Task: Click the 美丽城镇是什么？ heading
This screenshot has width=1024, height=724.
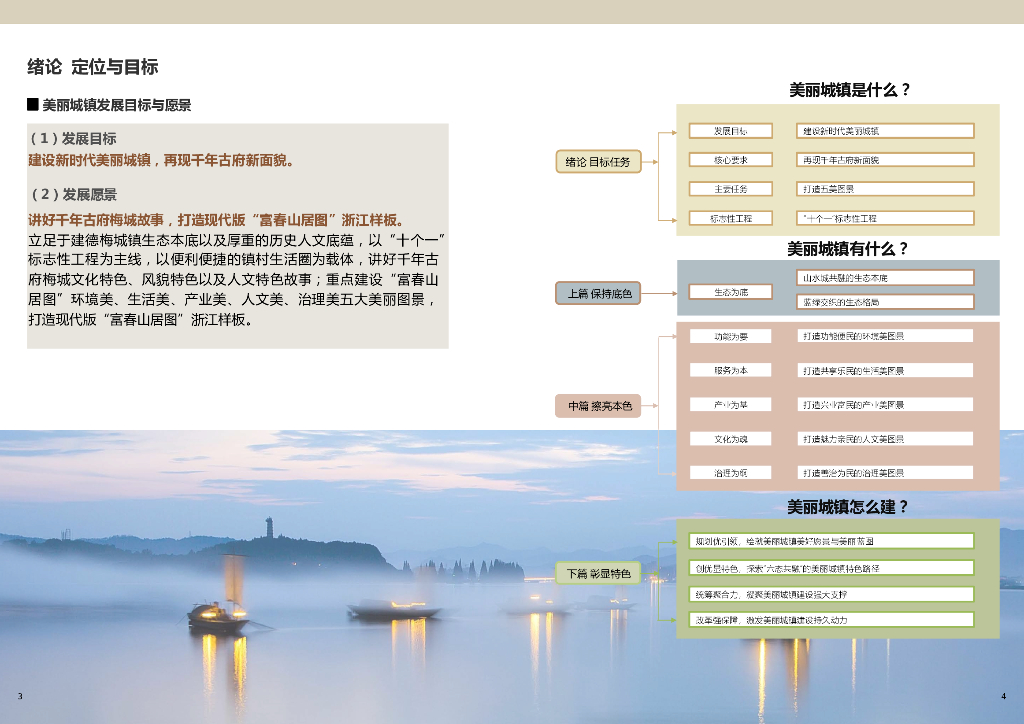Action: coord(850,90)
